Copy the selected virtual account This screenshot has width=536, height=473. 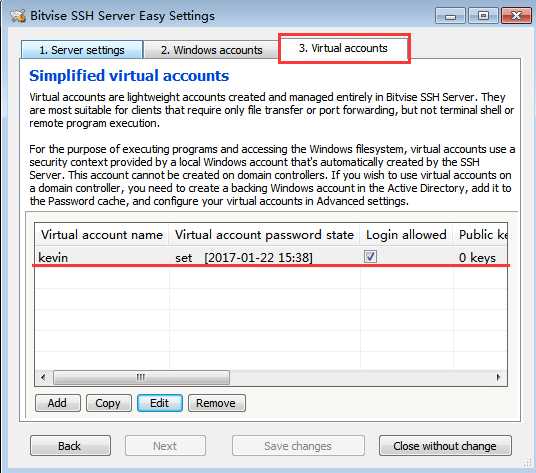tap(108, 403)
